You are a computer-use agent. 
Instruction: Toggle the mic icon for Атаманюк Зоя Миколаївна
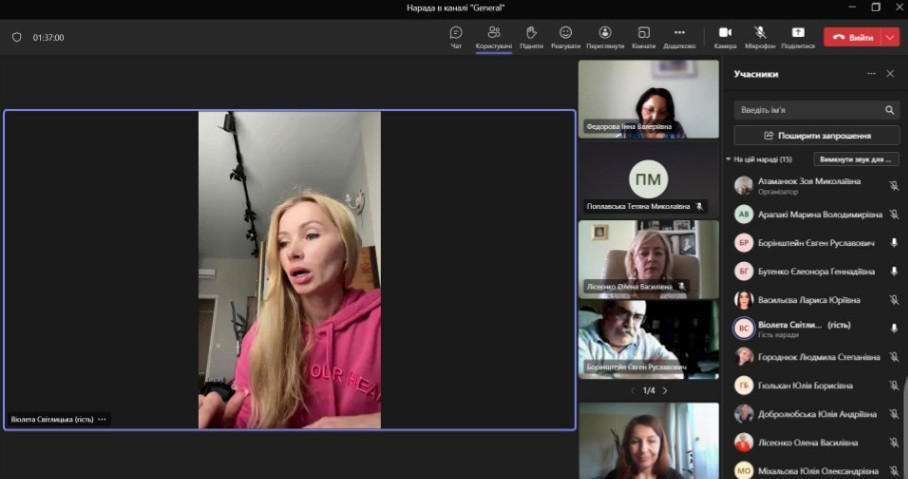coord(894,186)
